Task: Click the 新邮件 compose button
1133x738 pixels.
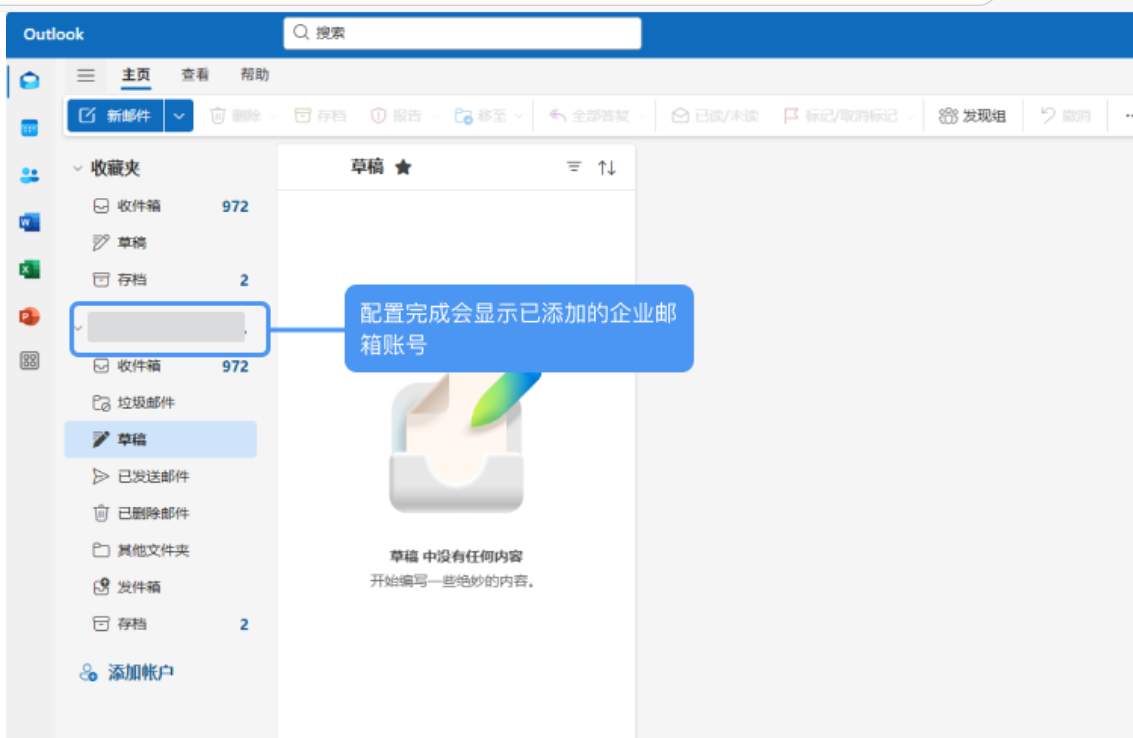Action: pyautogui.click(x=119, y=114)
